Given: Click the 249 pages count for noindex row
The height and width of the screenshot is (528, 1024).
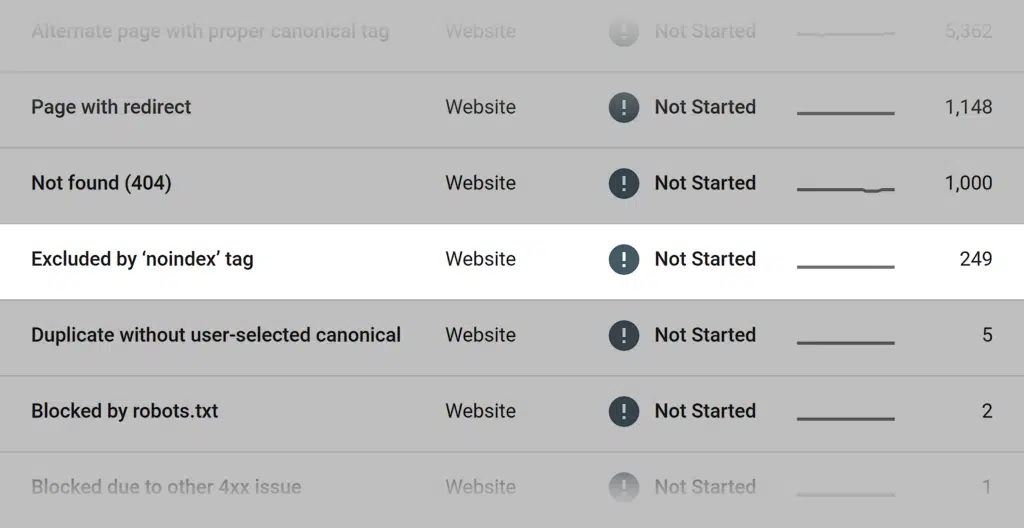Looking at the screenshot, I should click(x=975, y=259).
